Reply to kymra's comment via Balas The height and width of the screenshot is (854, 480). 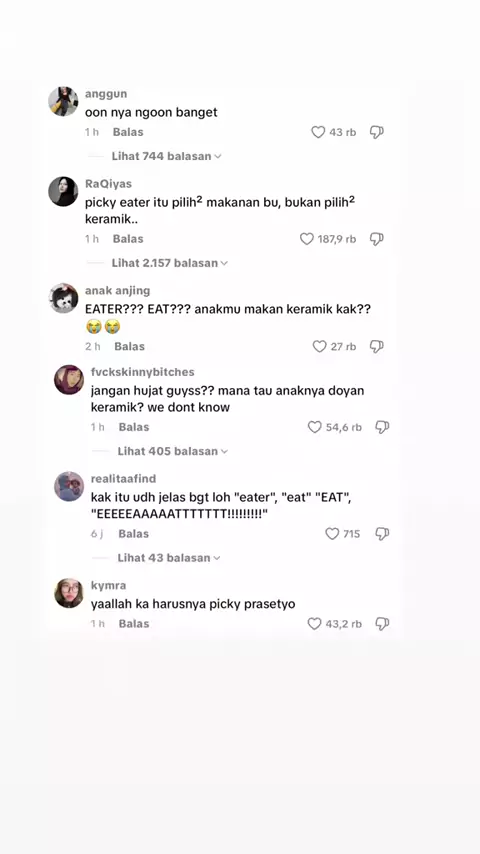point(134,624)
